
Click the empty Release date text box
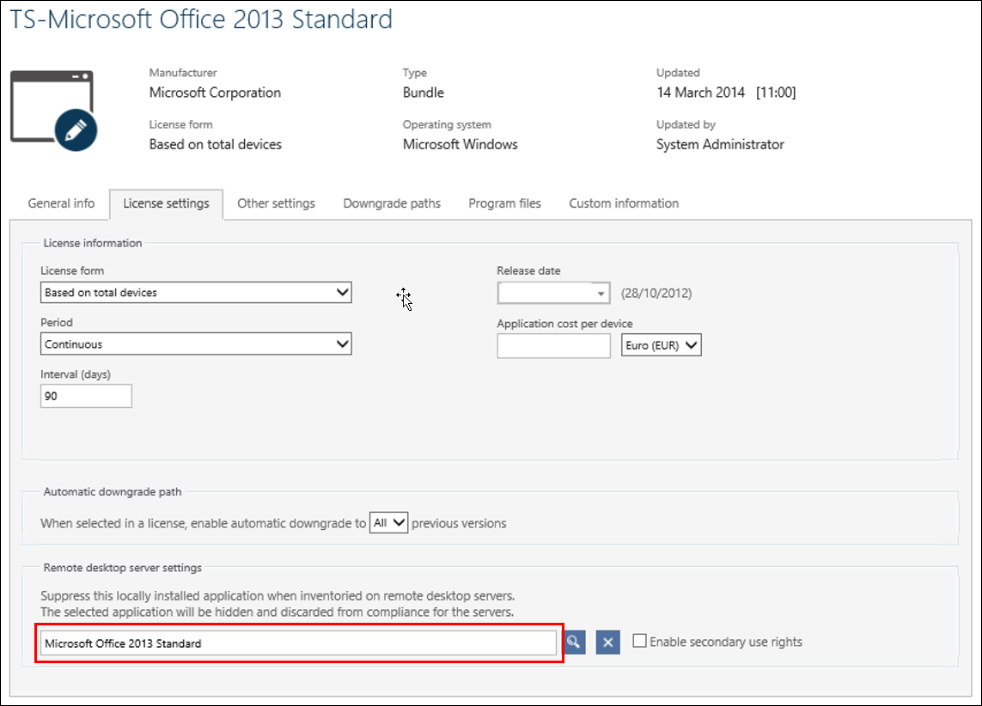point(545,293)
